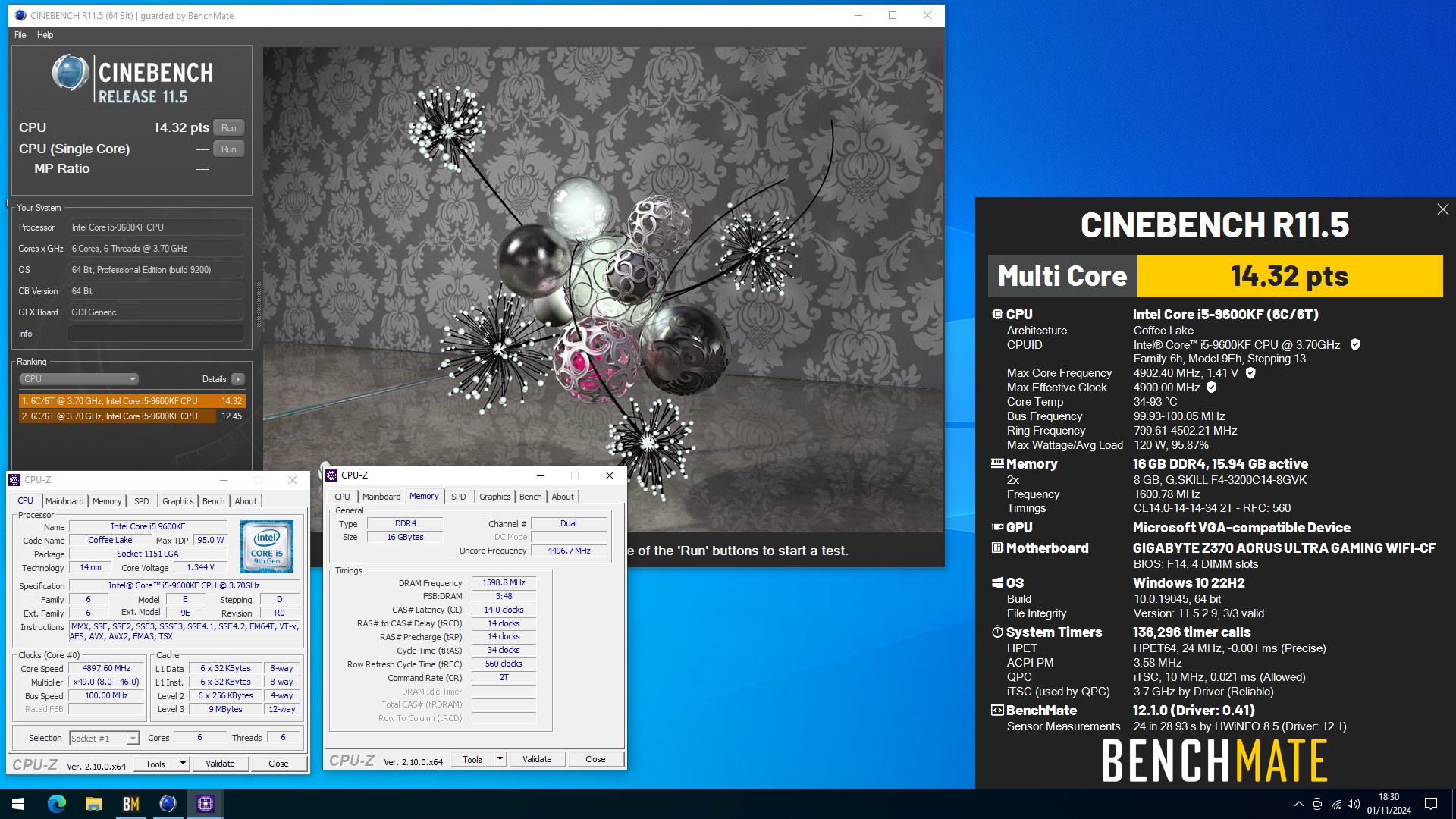The height and width of the screenshot is (819, 1456).
Task: Switch to Memory tab in left CPU-Z window
Action: (x=107, y=501)
